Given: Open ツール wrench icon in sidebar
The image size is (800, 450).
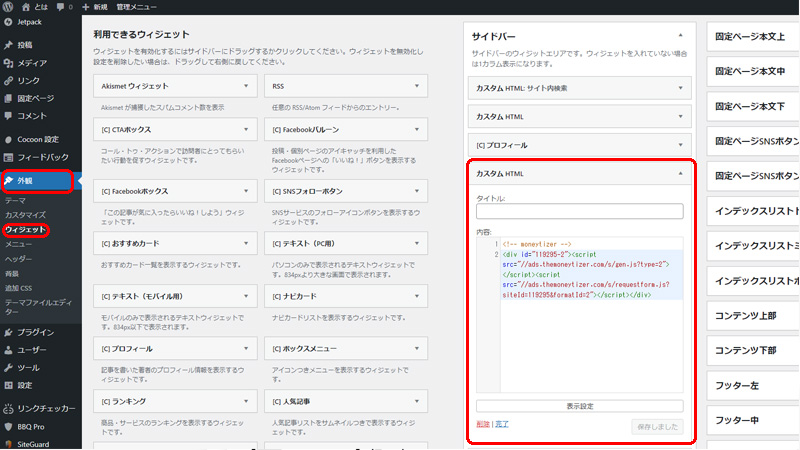Looking at the screenshot, I should coord(9,367).
